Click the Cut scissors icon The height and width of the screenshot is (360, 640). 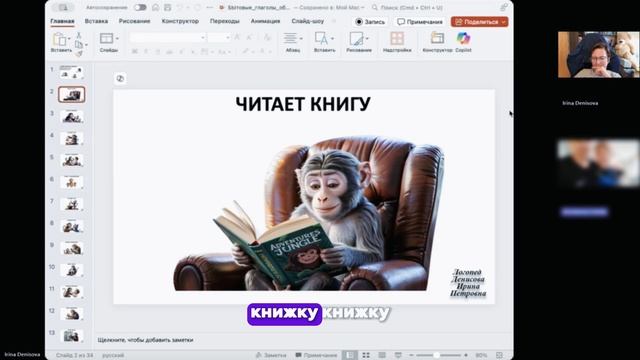click(x=79, y=36)
